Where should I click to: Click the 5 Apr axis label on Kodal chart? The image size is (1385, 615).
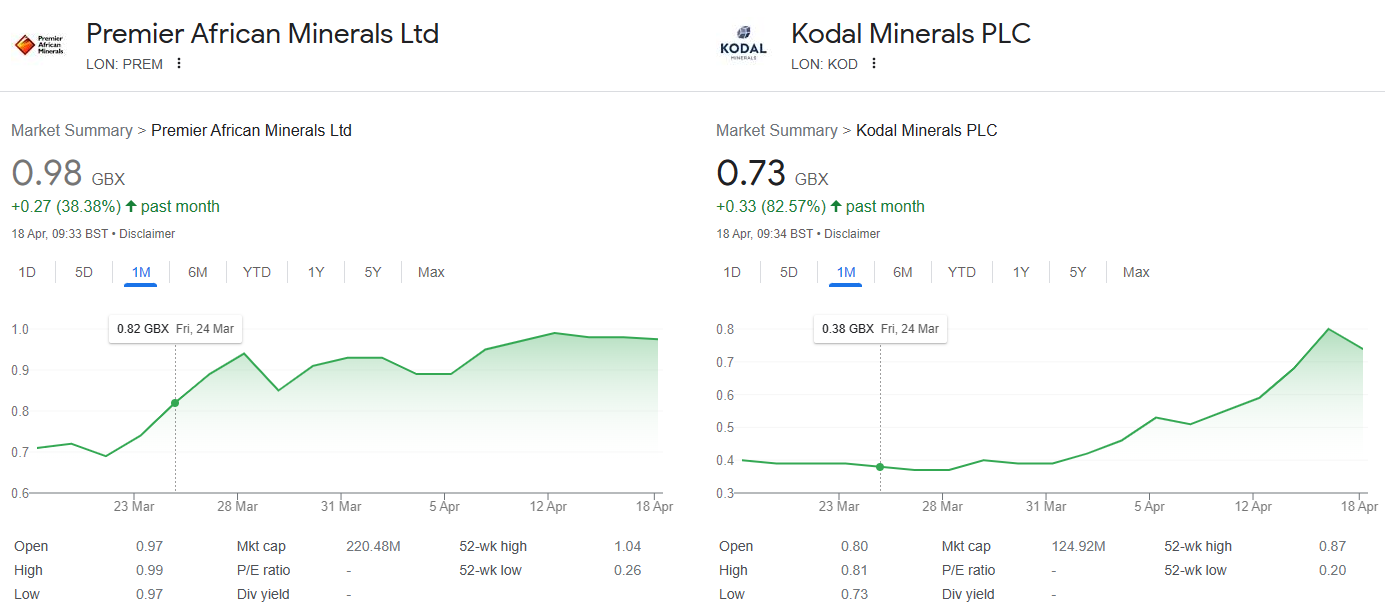pos(1149,506)
